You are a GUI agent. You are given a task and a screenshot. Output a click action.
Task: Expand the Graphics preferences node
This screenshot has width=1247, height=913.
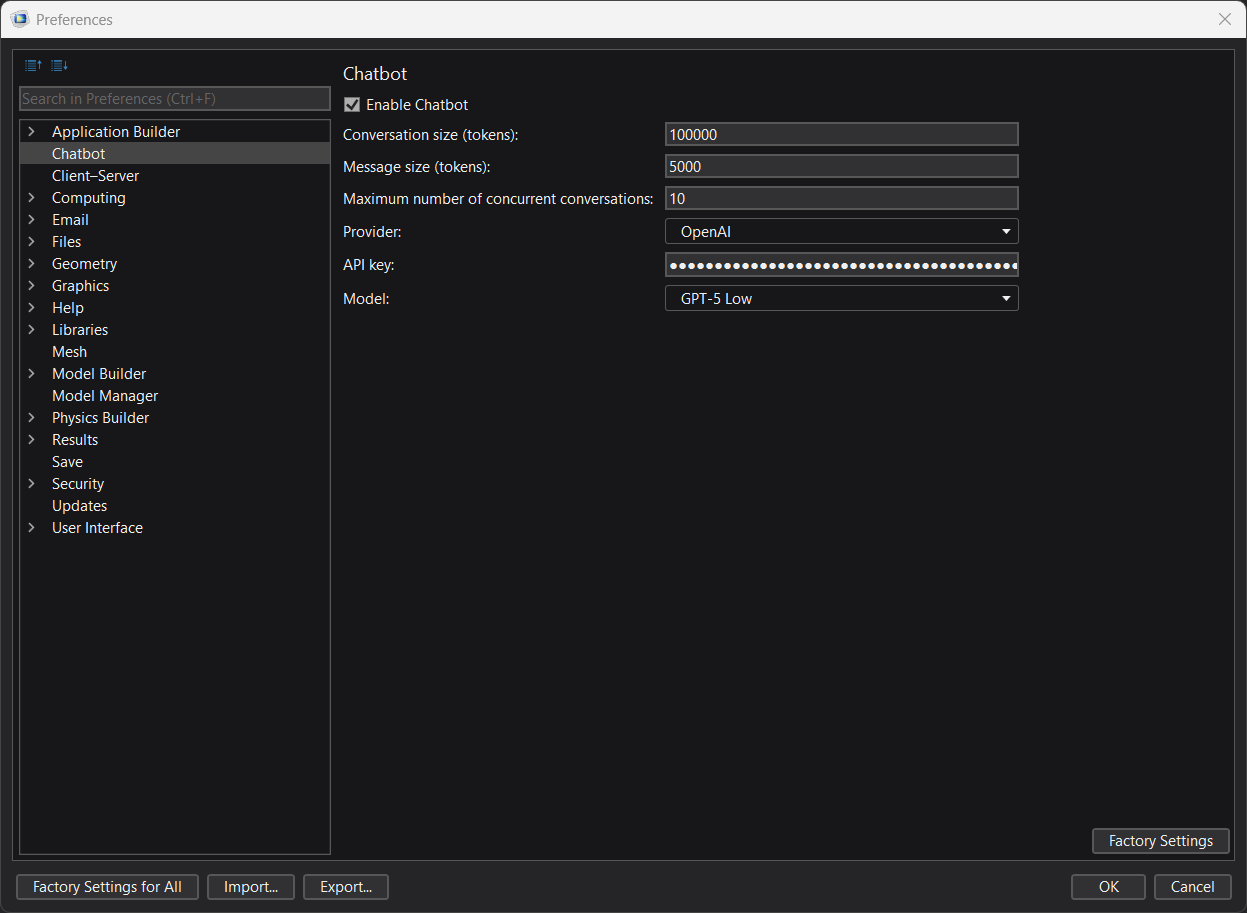click(x=32, y=286)
